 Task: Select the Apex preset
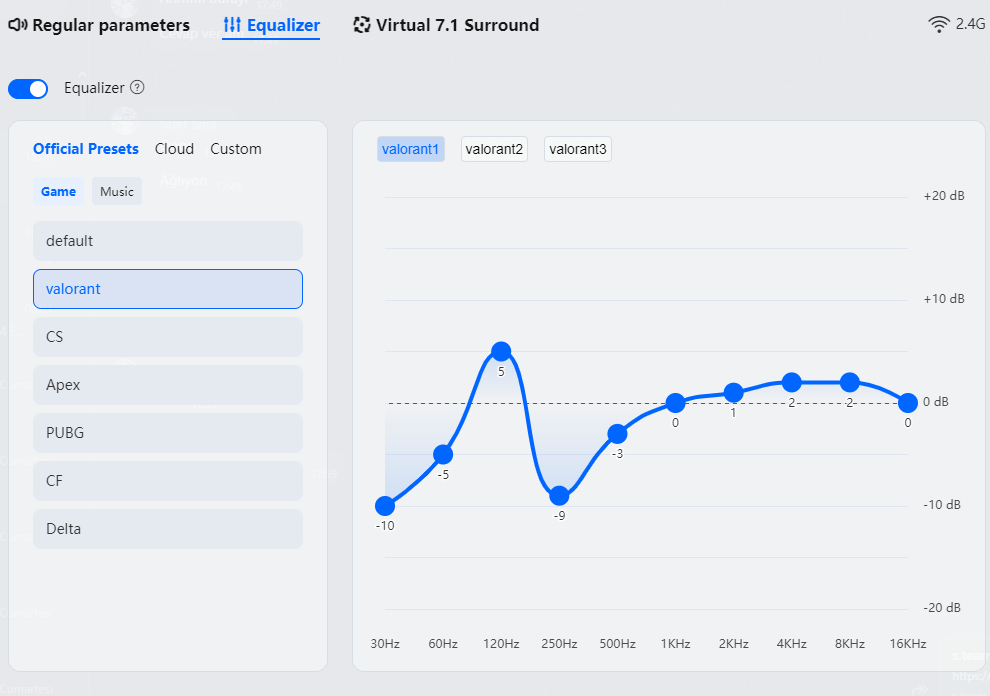pyautogui.click(x=168, y=385)
